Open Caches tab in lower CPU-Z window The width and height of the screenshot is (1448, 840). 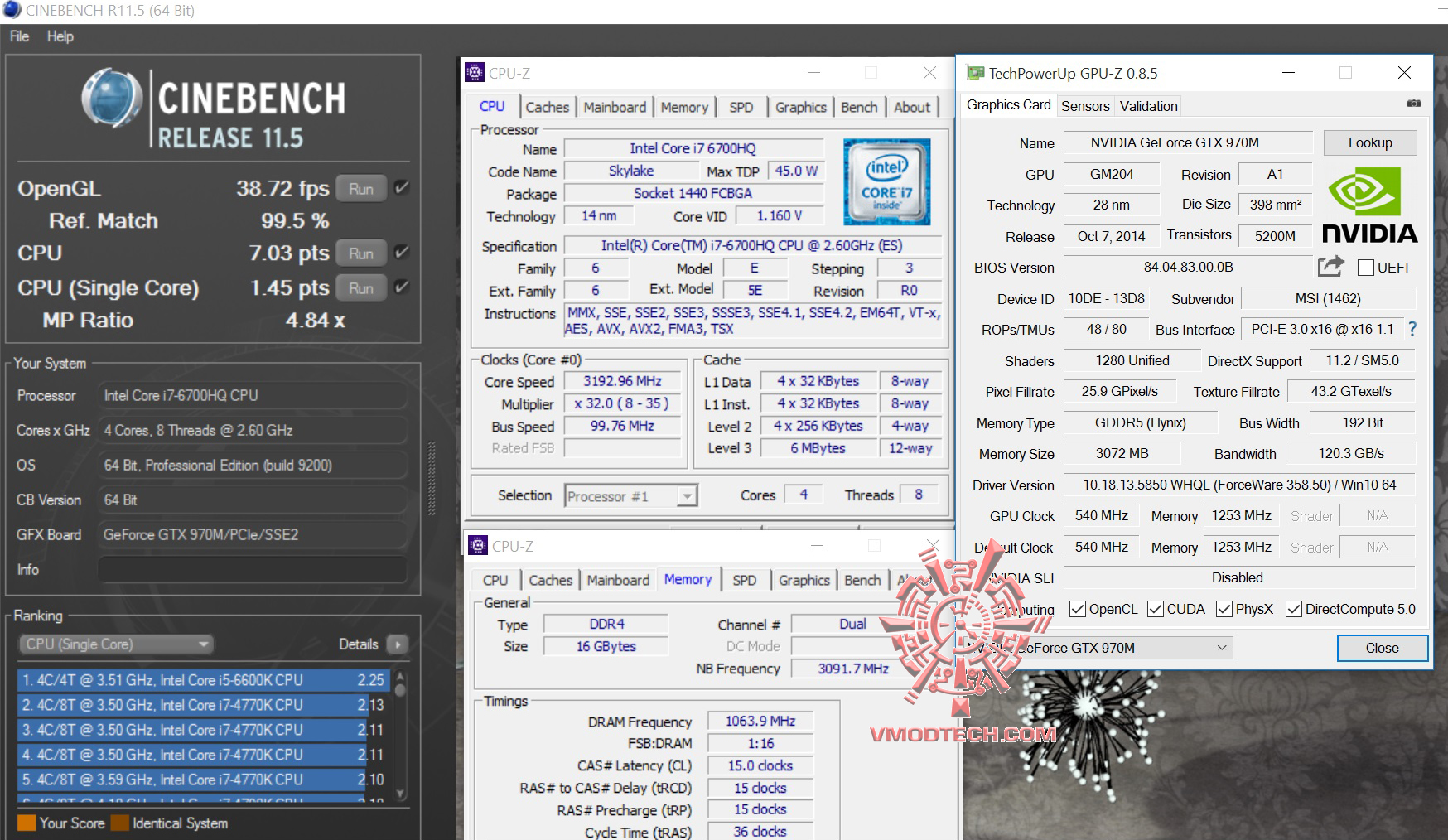(550, 580)
